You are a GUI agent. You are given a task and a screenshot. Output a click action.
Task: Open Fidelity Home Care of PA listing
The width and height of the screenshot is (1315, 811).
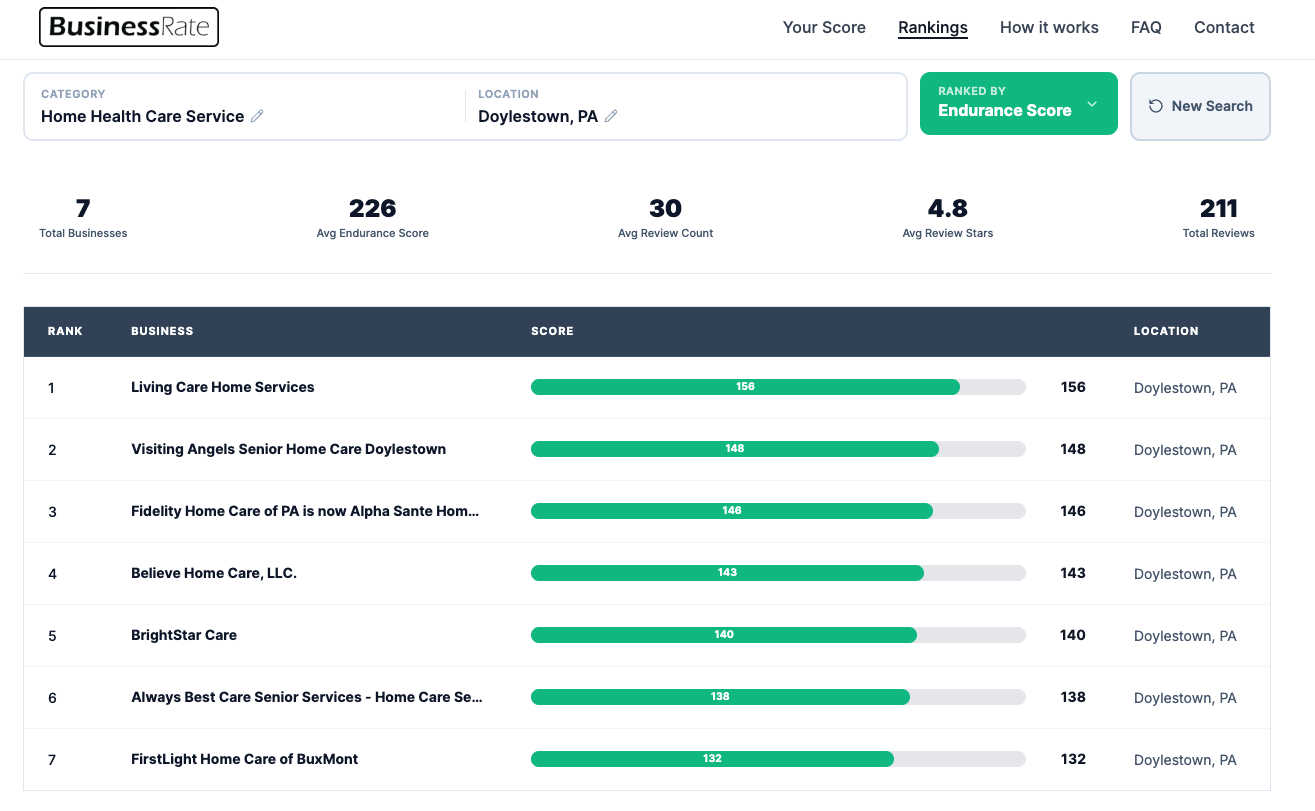coord(305,511)
